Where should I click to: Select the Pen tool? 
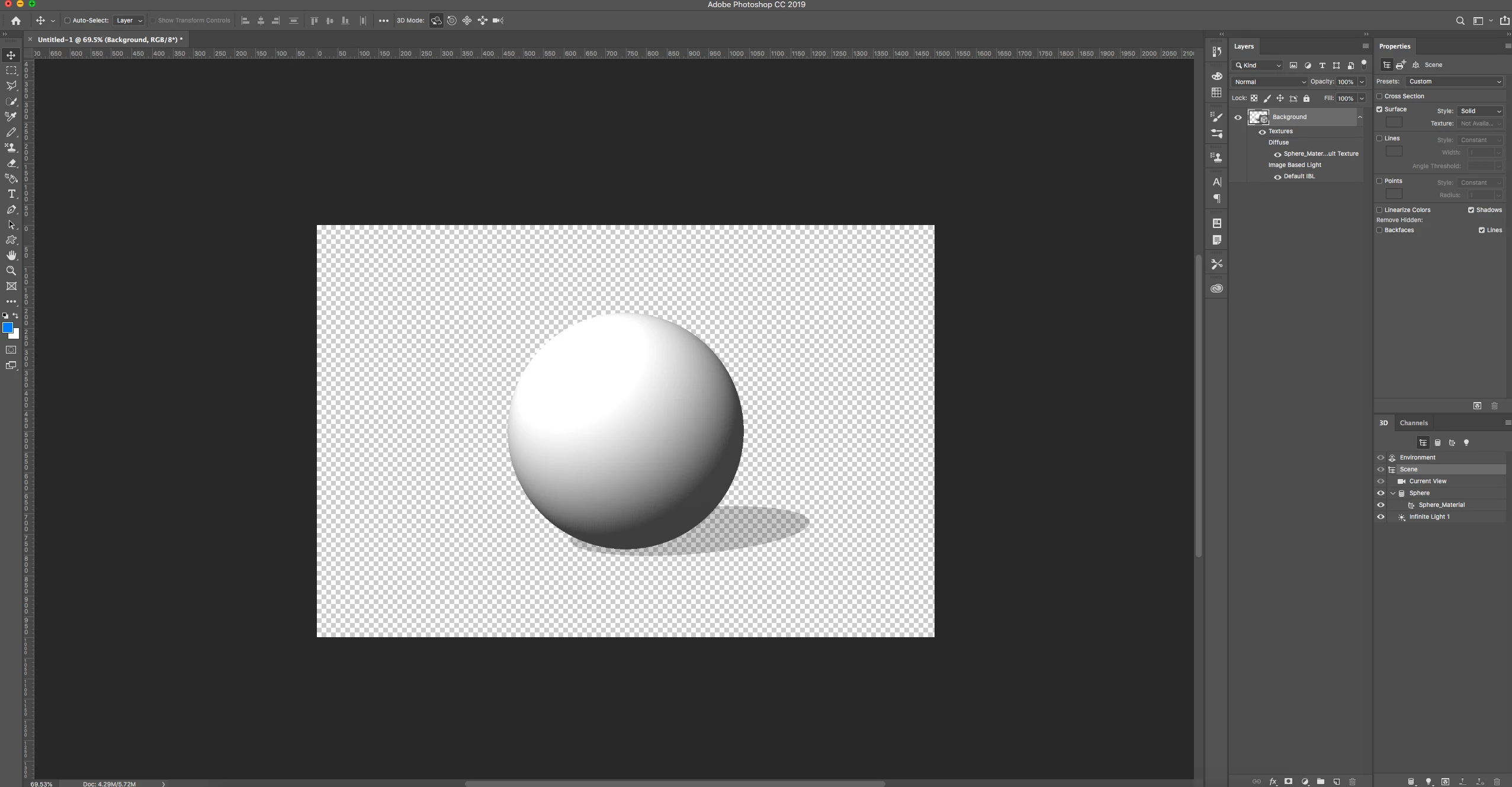[11, 210]
